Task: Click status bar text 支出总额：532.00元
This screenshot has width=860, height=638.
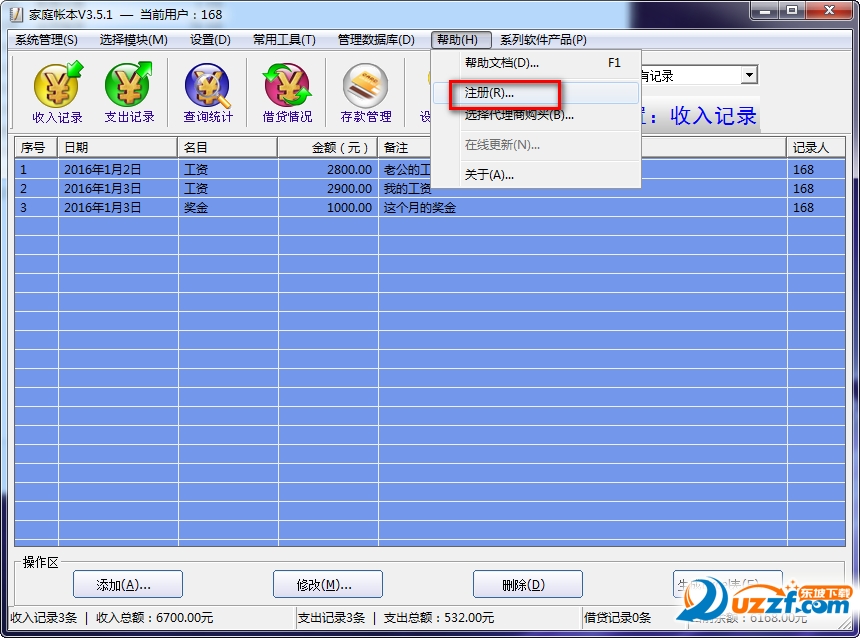Action: coord(439,618)
